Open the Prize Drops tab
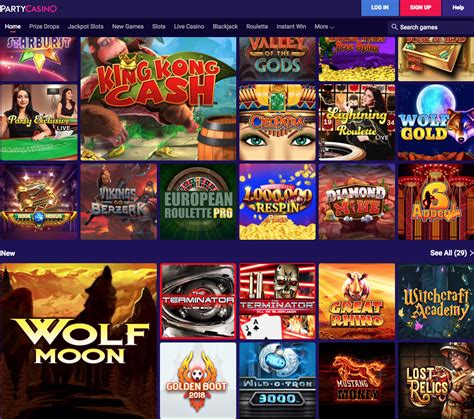Image resolution: width=474 pixels, height=419 pixels. (44, 27)
